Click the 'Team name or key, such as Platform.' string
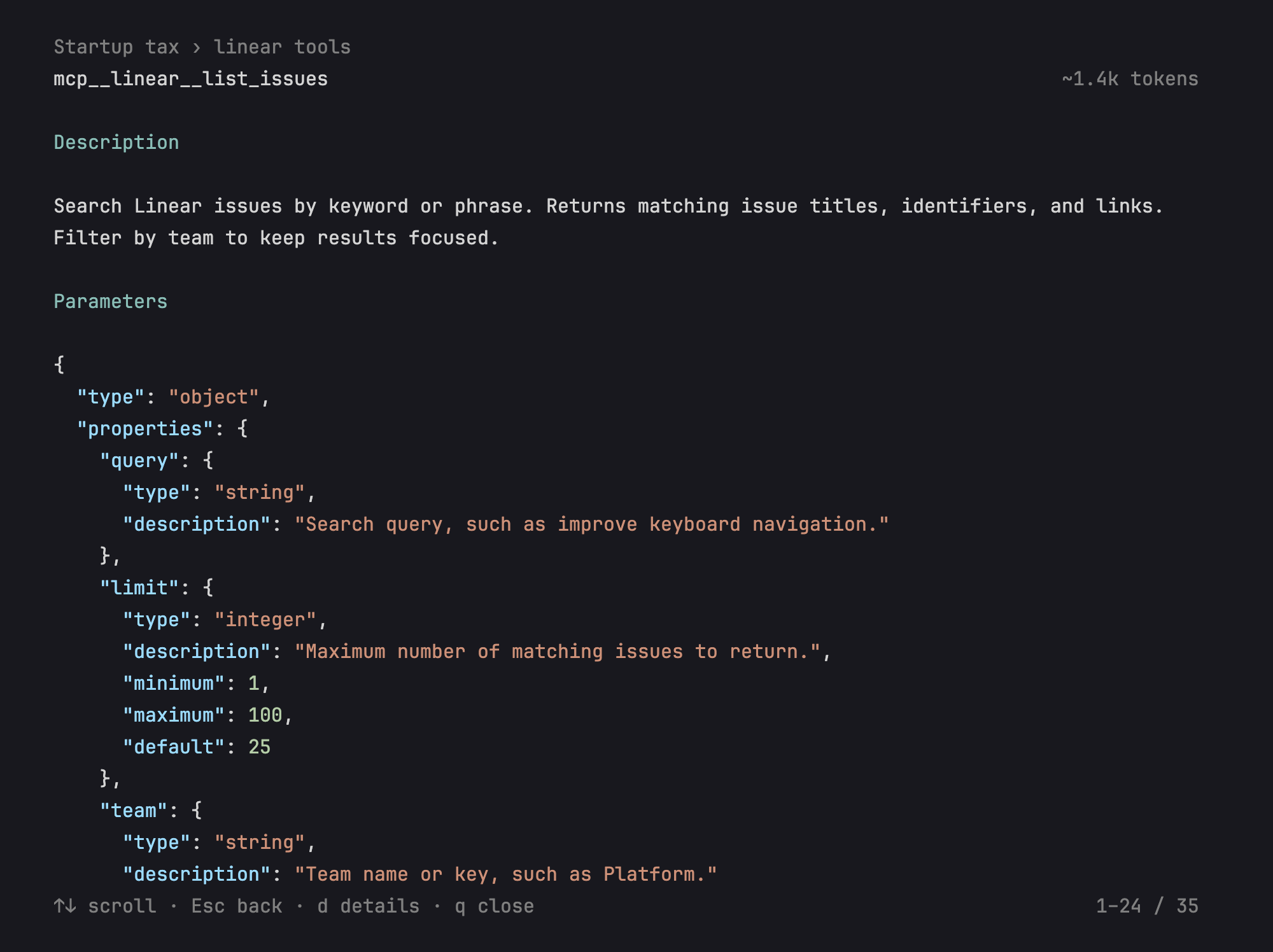The width and height of the screenshot is (1273, 952). pyautogui.click(x=506, y=874)
